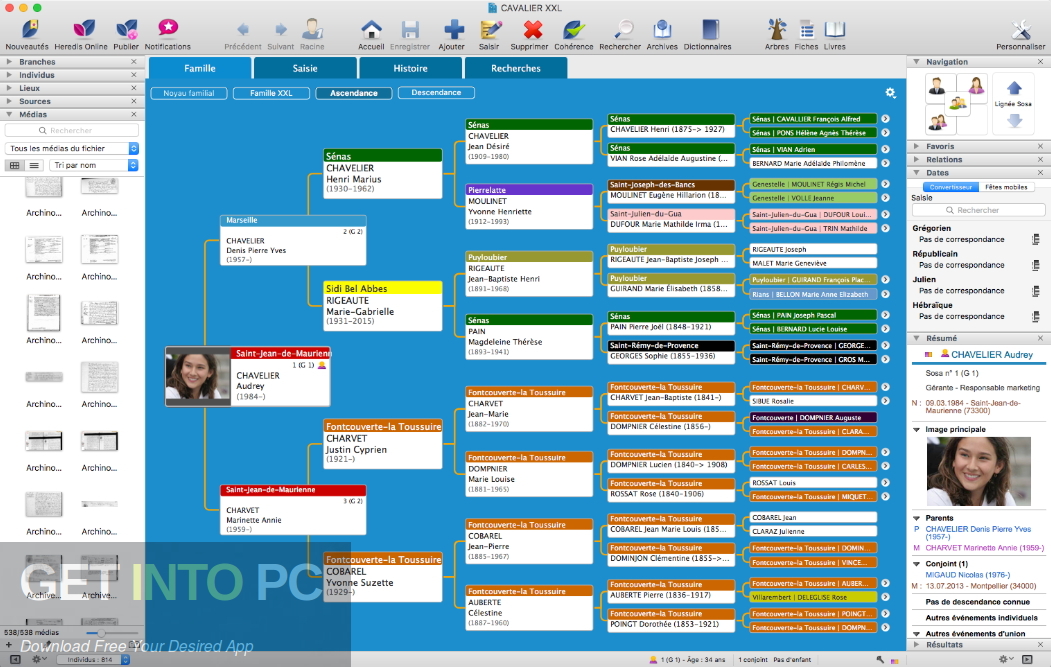Collapse the Médias panel
The height and width of the screenshot is (667, 1051).
click(x=9, y=115)
